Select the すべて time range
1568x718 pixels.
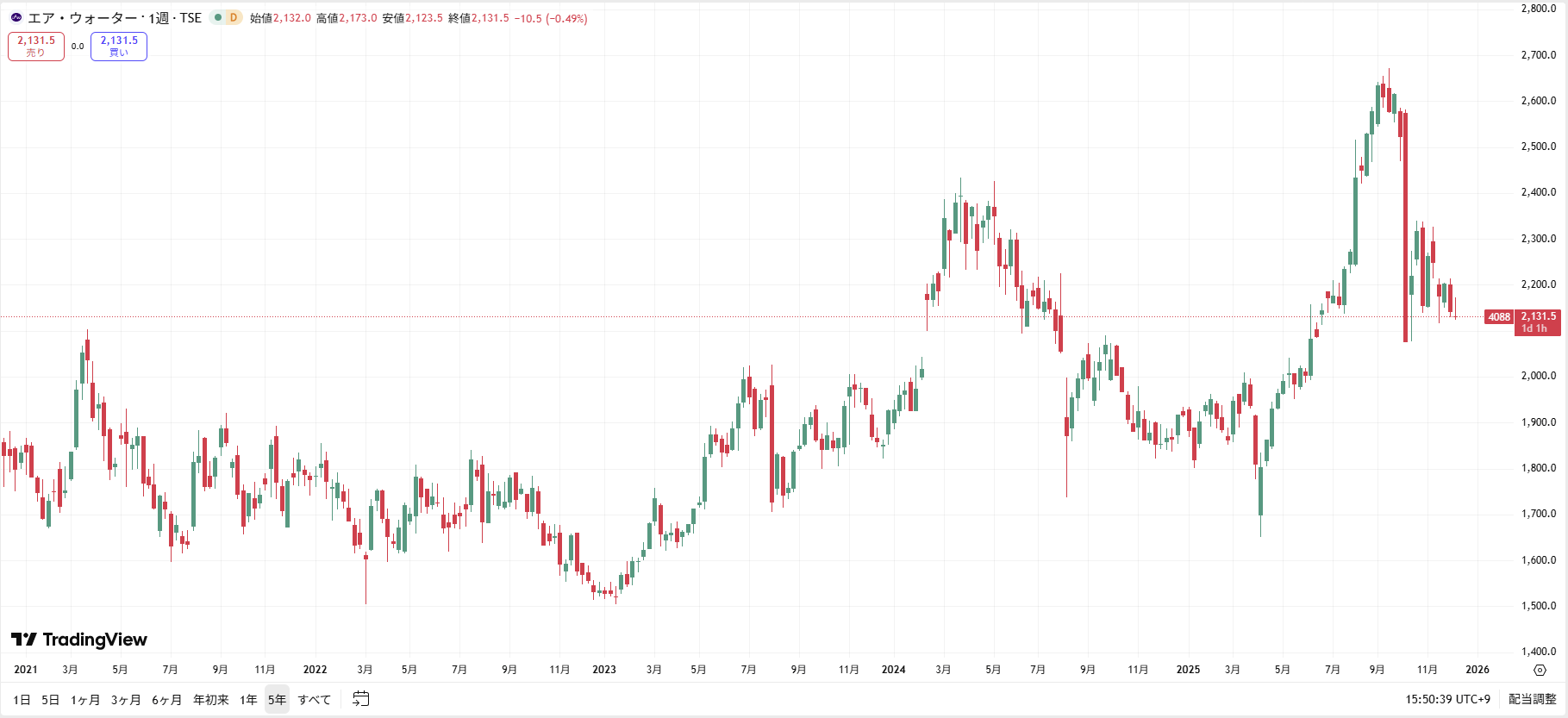(314, 700)
